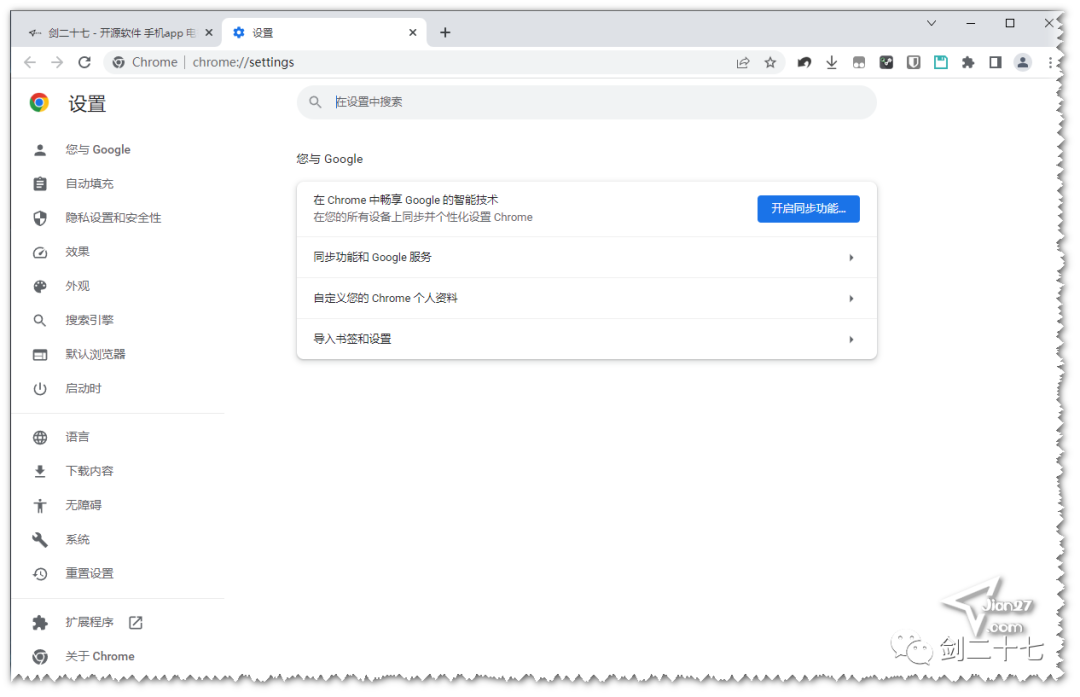
Task: Click the magnifier icon in settings search
Action: [x=315, y=102]
